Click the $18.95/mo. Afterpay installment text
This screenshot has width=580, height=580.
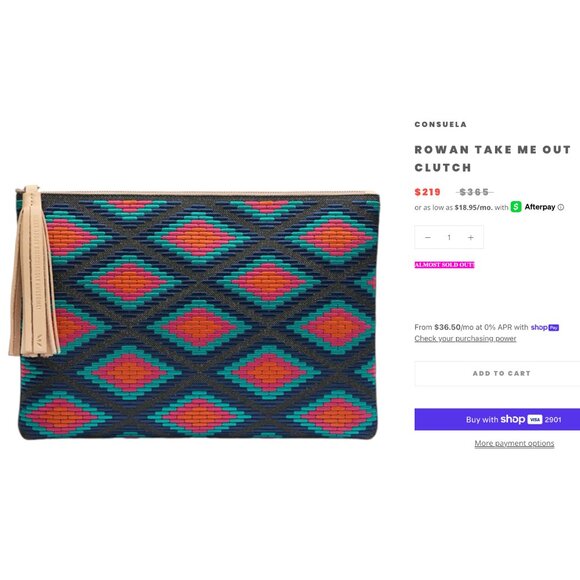coord(473,207)
